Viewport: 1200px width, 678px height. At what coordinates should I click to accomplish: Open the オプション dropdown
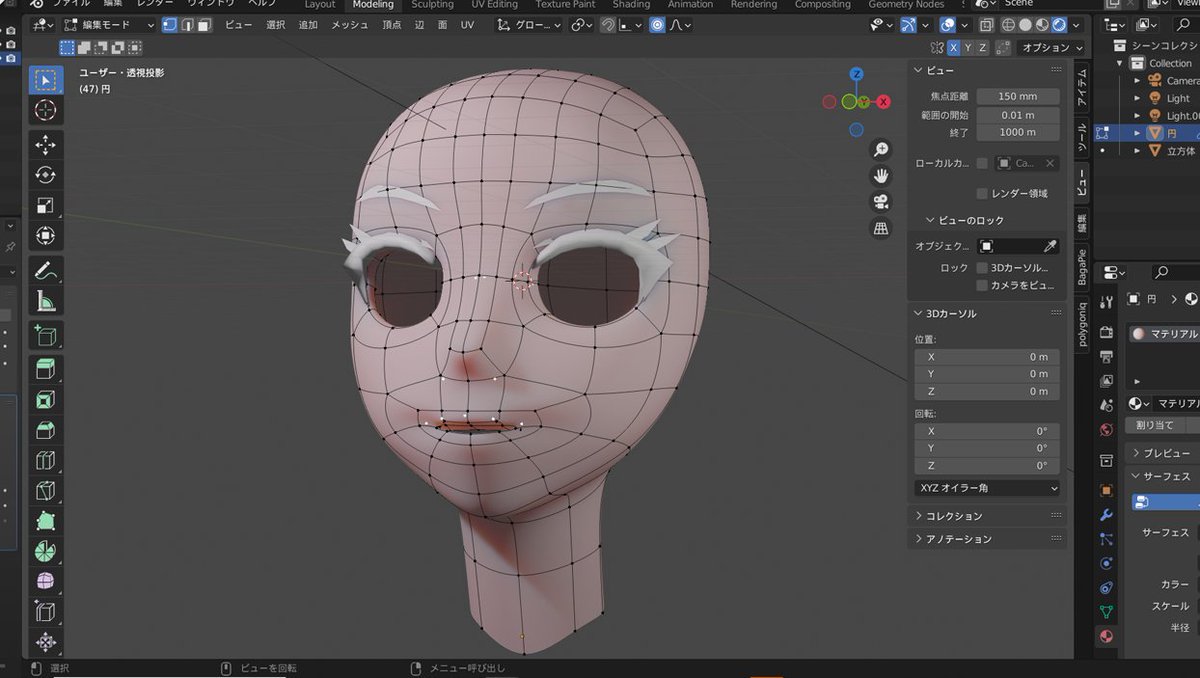tap(1053, 47)
